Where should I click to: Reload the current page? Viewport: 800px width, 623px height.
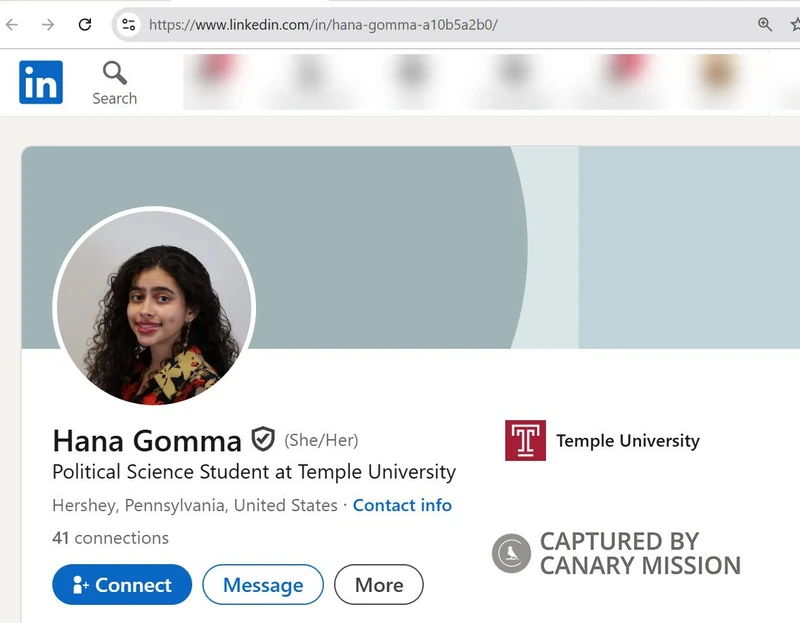coord(85,25)
